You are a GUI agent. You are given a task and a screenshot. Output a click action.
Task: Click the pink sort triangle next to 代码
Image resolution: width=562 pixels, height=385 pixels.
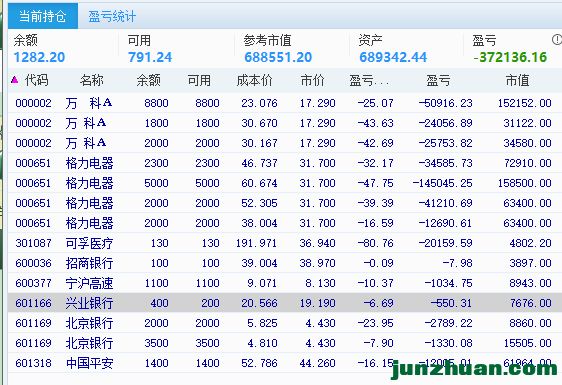(x=14, y=80)
